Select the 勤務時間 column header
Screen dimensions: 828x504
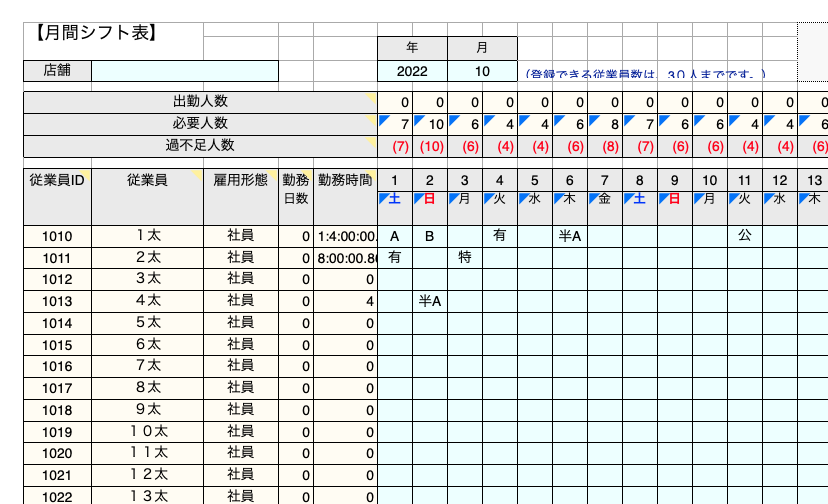point(345,181)
